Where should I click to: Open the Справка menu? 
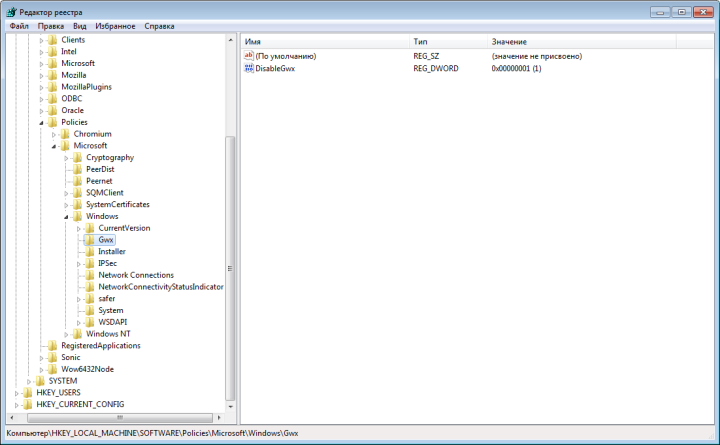pos(159,26)
